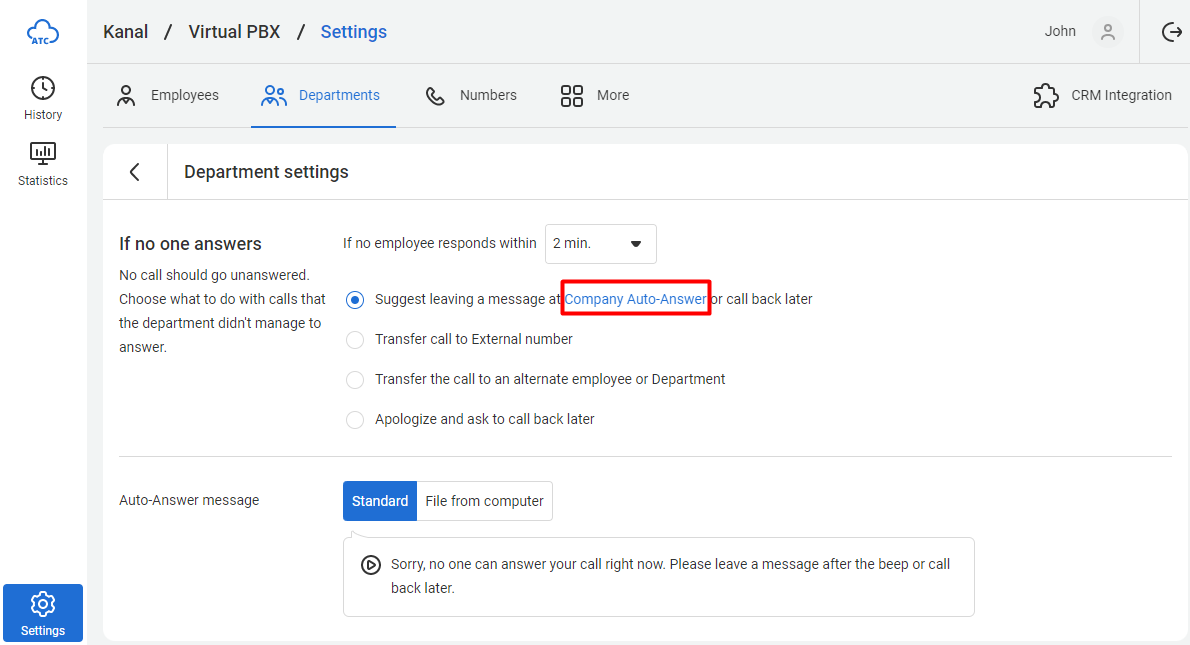Click the logout icon
Image resolution: width=1190 pixels, height=645 pixels.
point(1172,32)
